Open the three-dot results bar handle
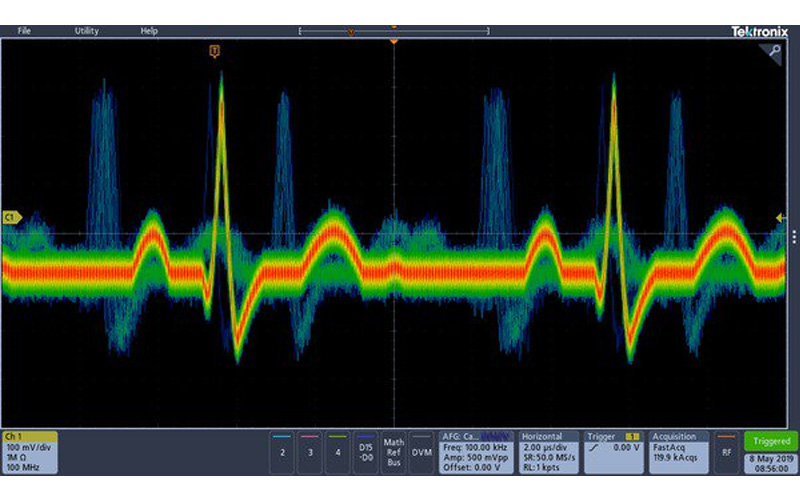The image size is (800, 500). click(x=794, y=237)
